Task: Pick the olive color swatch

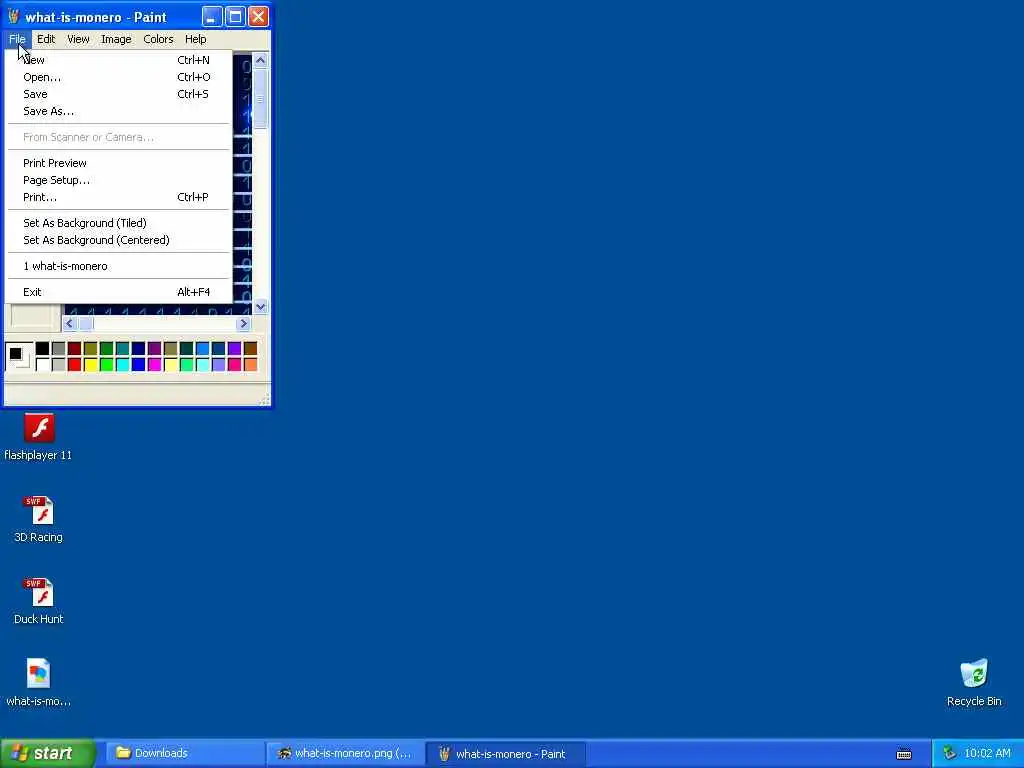Action: 90,349
